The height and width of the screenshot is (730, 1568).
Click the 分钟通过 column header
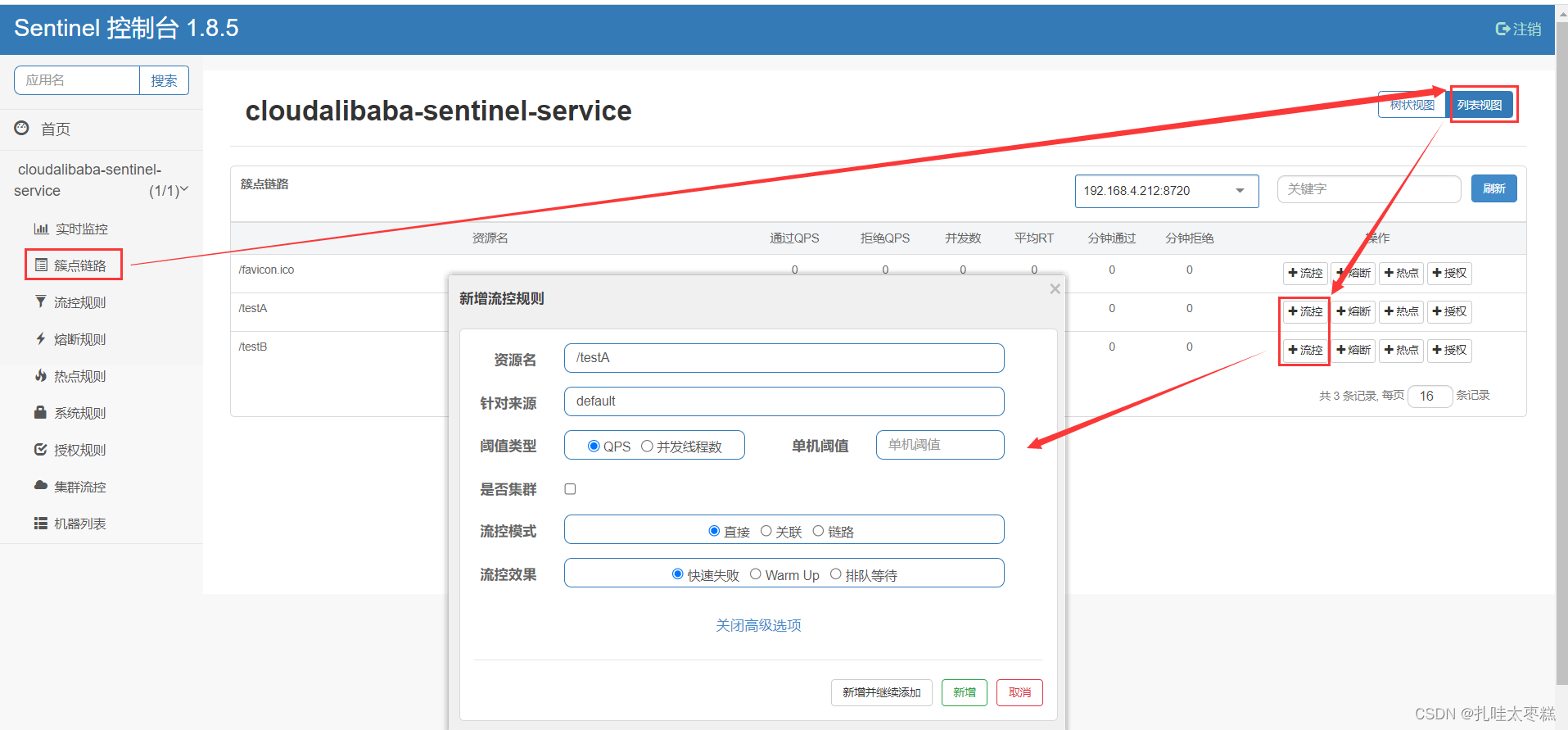1112,238
